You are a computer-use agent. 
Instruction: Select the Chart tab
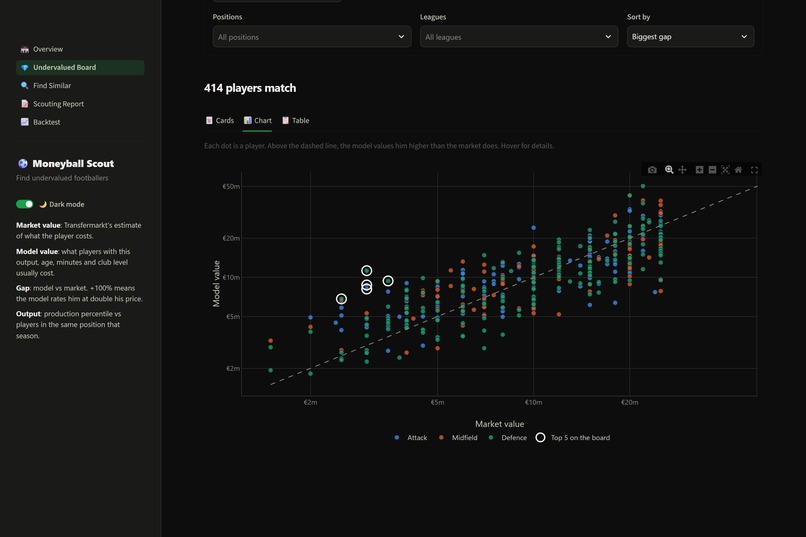click(258, 120)
